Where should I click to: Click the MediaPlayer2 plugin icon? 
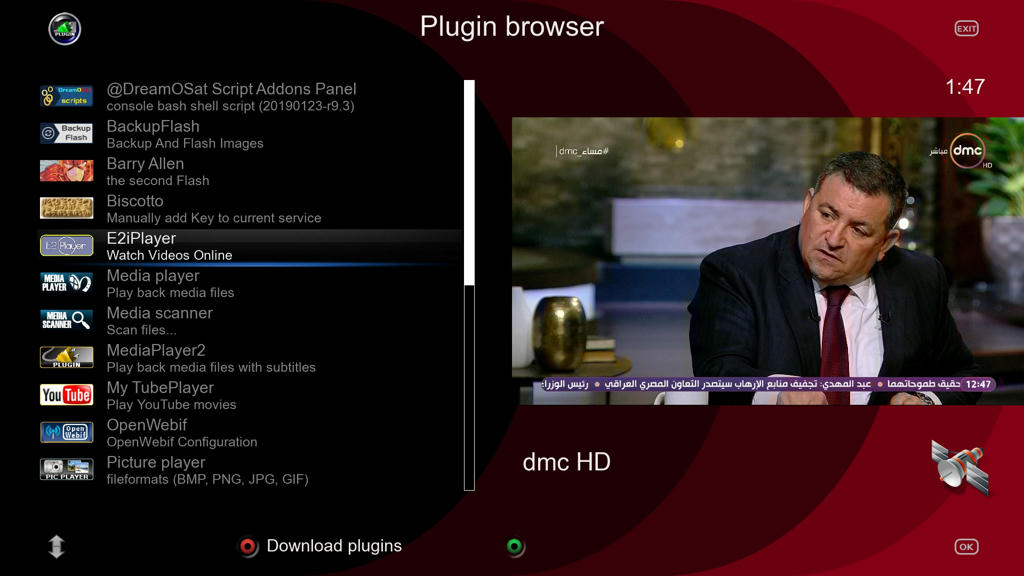pos(67,357)
